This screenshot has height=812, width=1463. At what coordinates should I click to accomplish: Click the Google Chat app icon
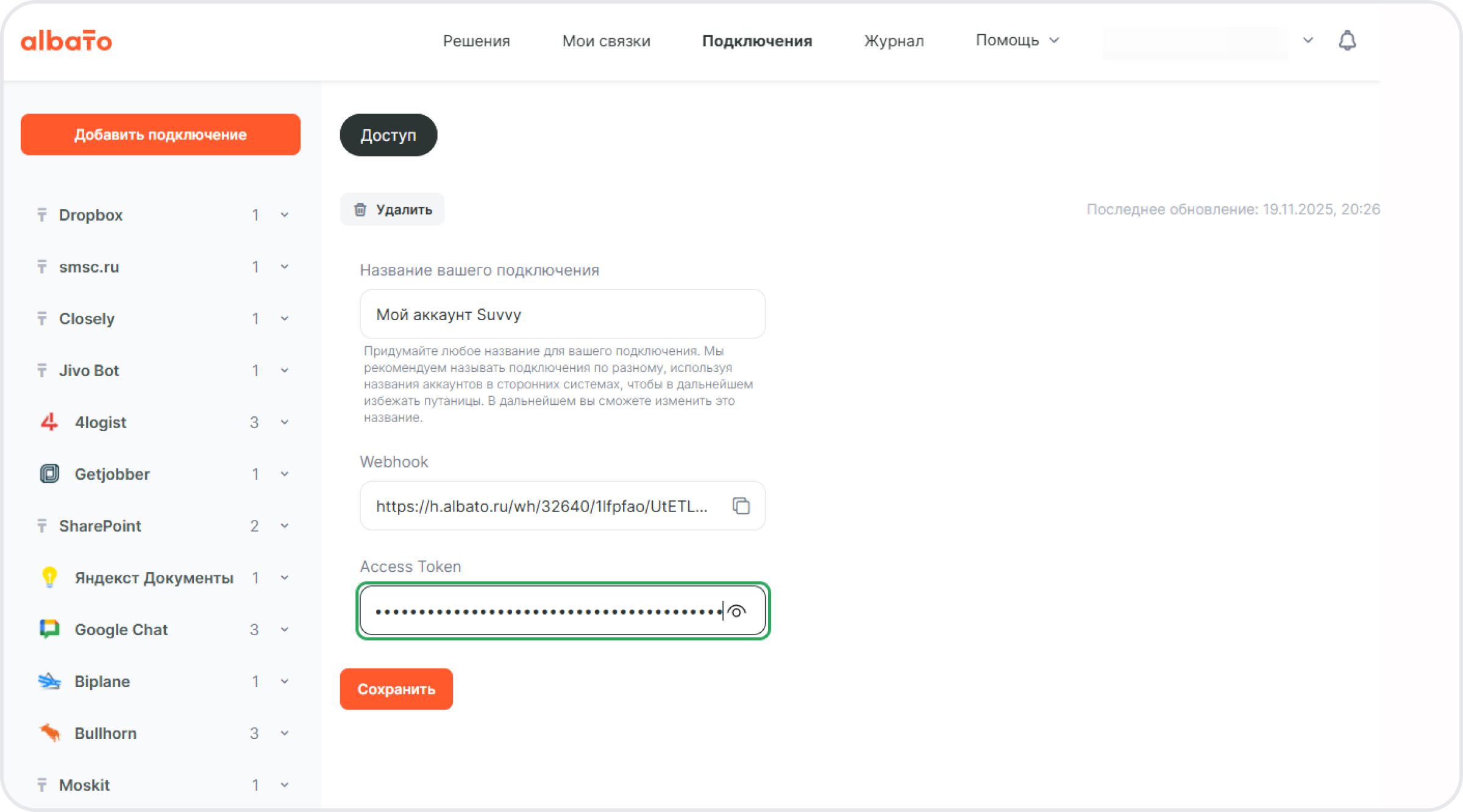click(49, 629)
